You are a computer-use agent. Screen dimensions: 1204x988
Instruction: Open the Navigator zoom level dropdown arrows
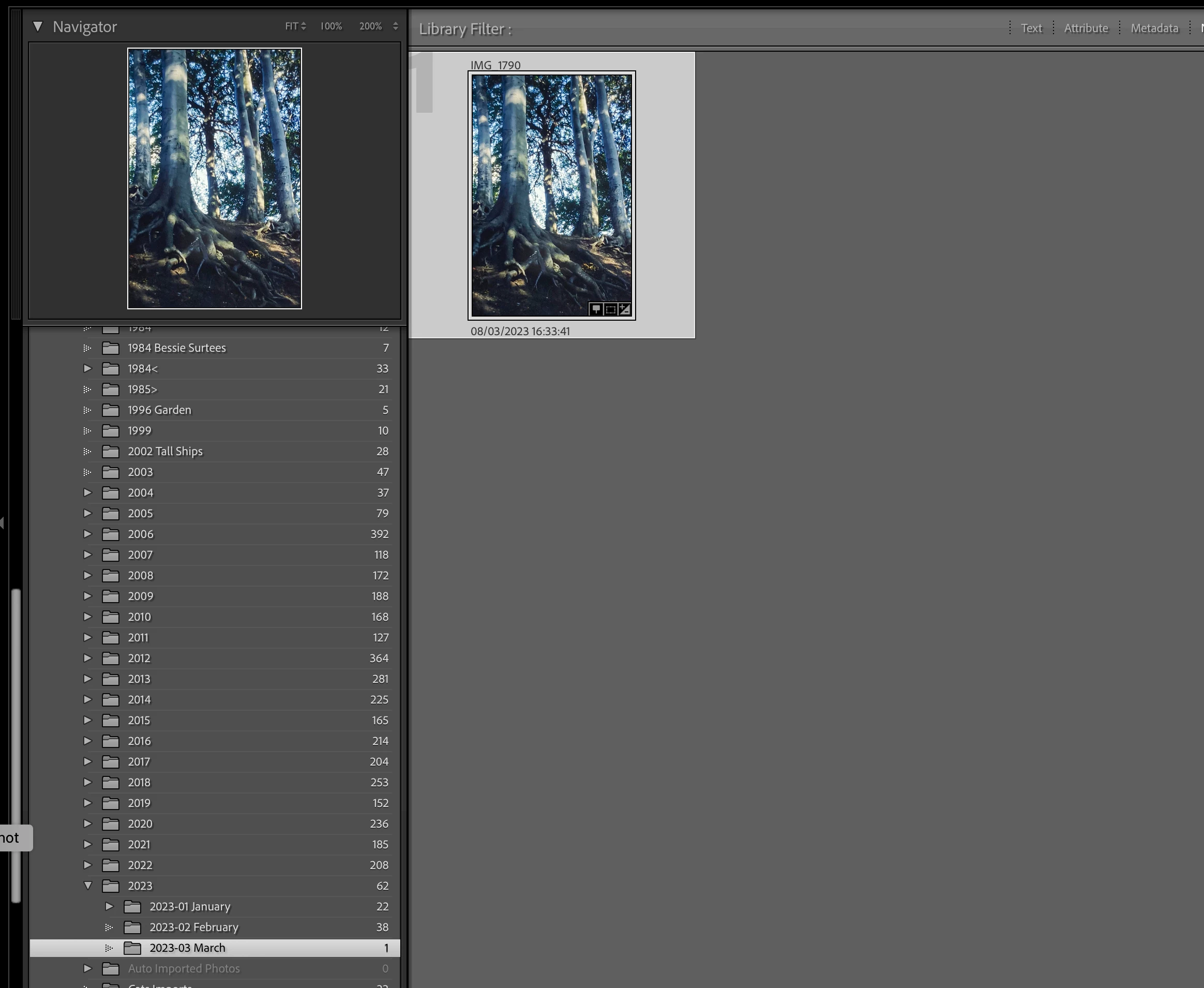click(x=396, y=26)
